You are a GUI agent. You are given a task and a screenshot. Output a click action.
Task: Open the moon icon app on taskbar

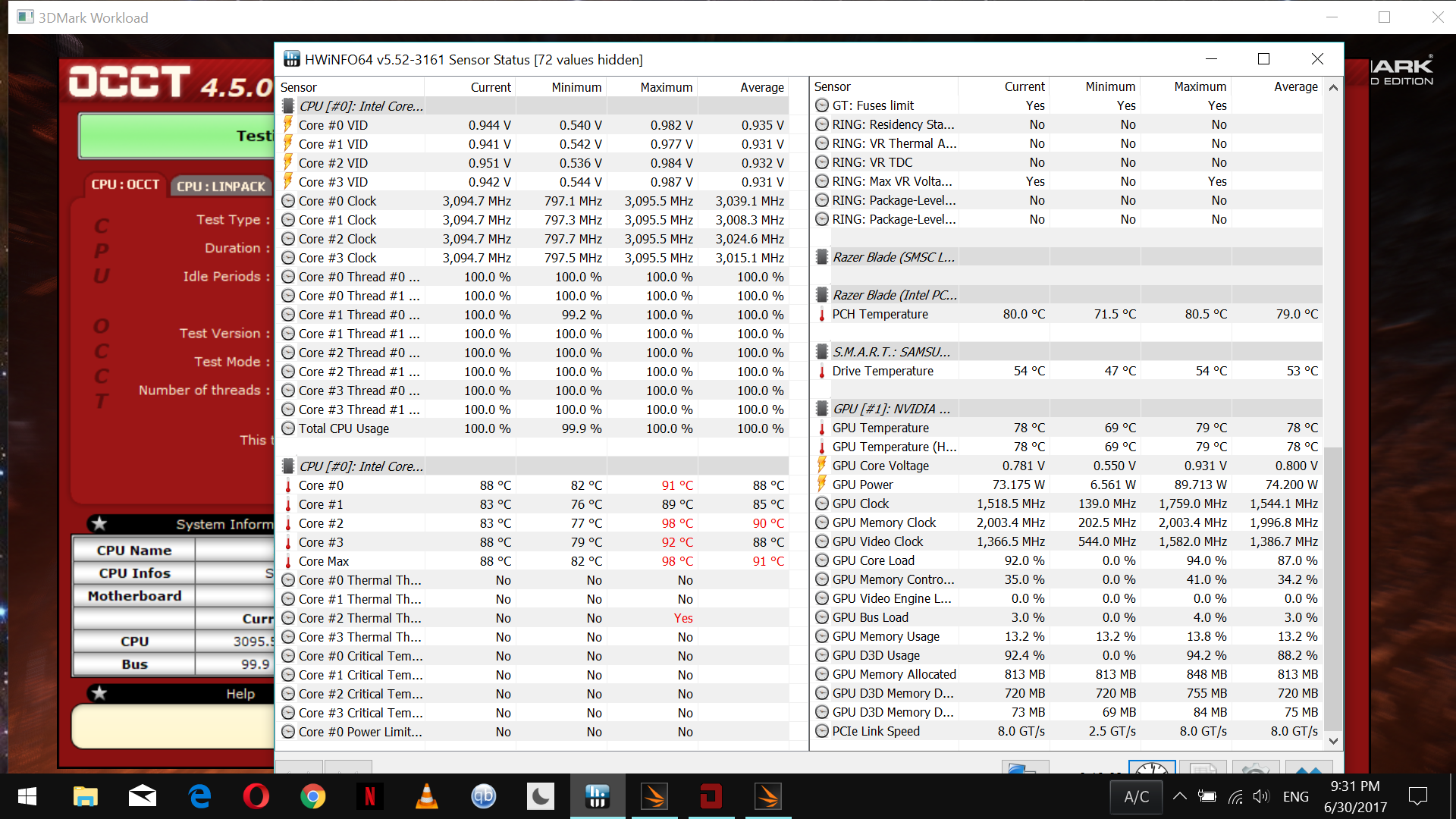coord(540,796)
